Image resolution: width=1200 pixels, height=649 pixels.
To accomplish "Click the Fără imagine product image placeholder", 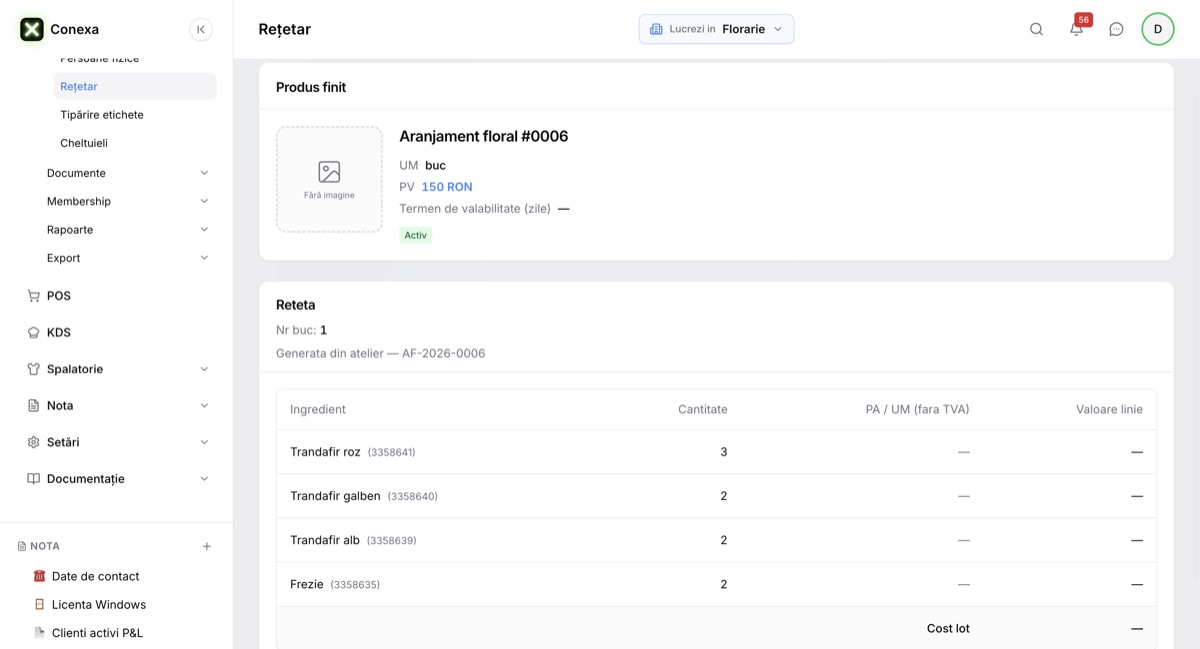I will coord(329,179).
